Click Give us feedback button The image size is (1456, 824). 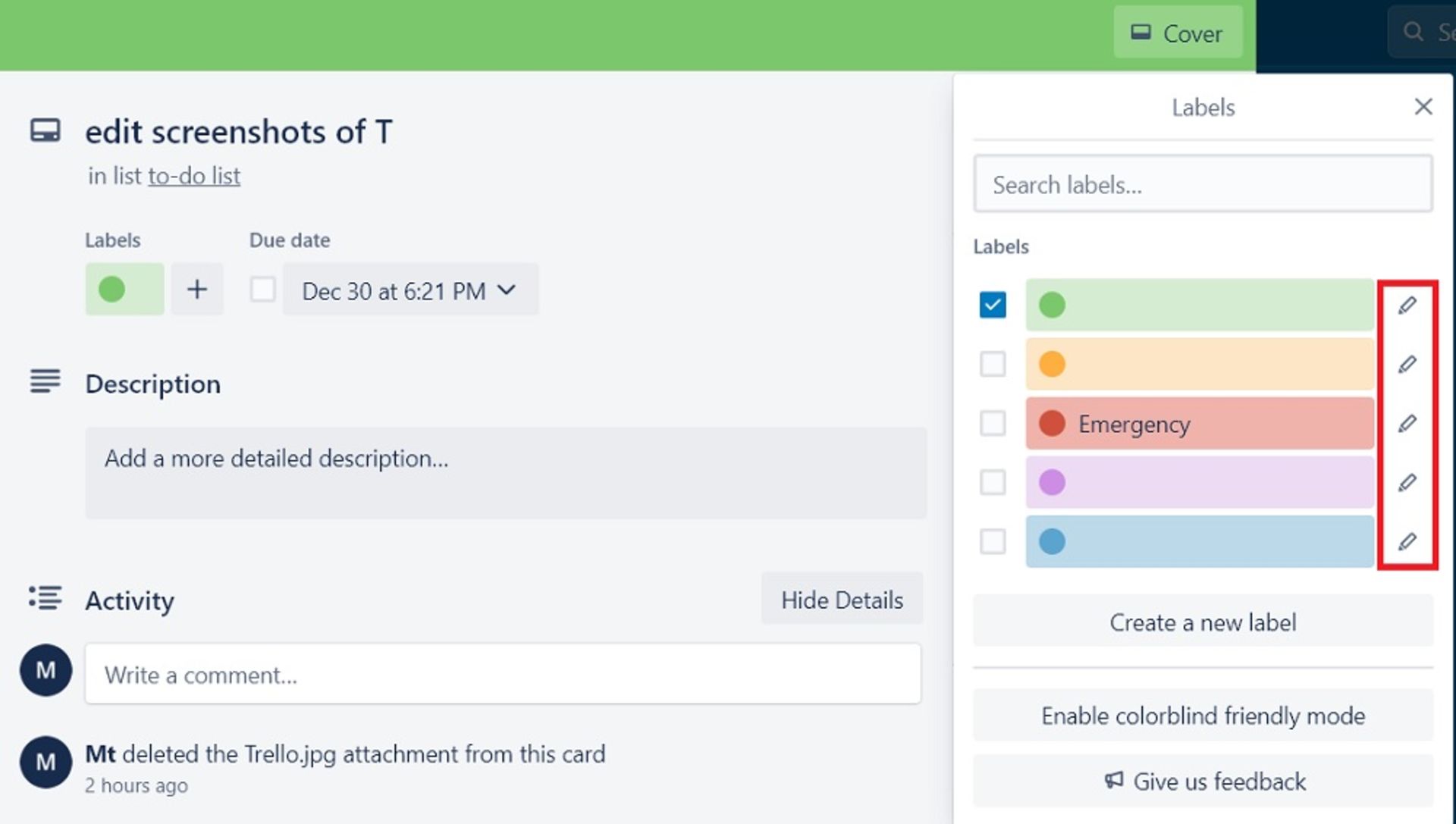[1203, 781]
